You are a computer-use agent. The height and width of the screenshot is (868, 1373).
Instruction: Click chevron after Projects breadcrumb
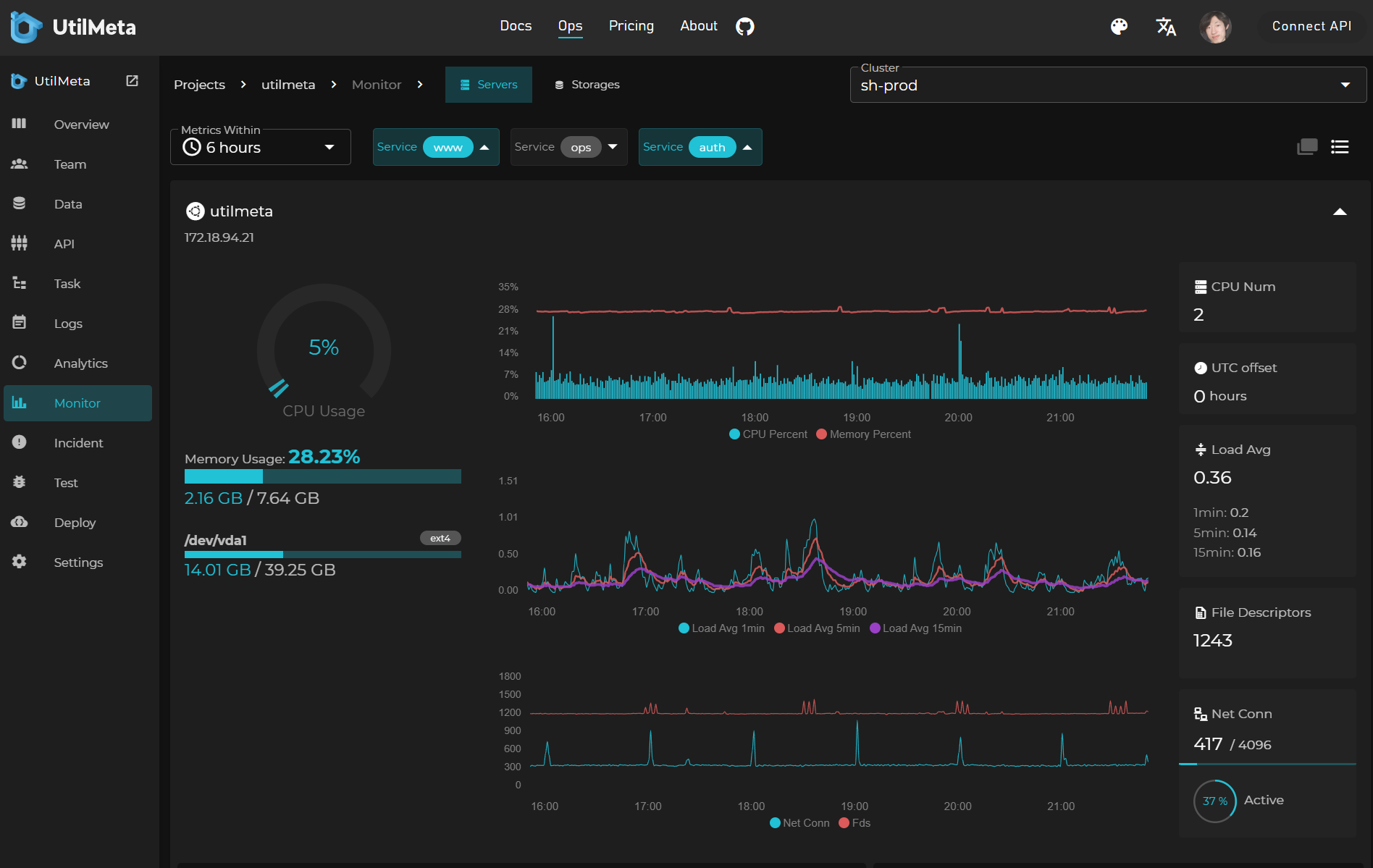[x=243, y=85]
